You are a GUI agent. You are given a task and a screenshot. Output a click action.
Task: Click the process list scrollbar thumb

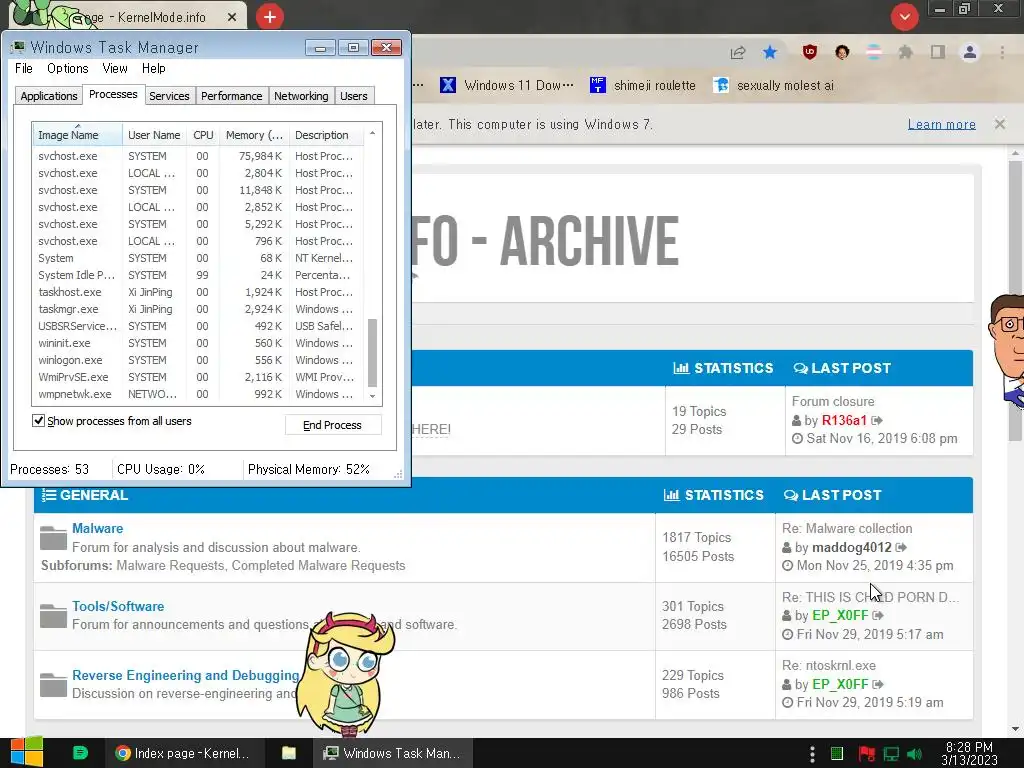pos(372,353)
